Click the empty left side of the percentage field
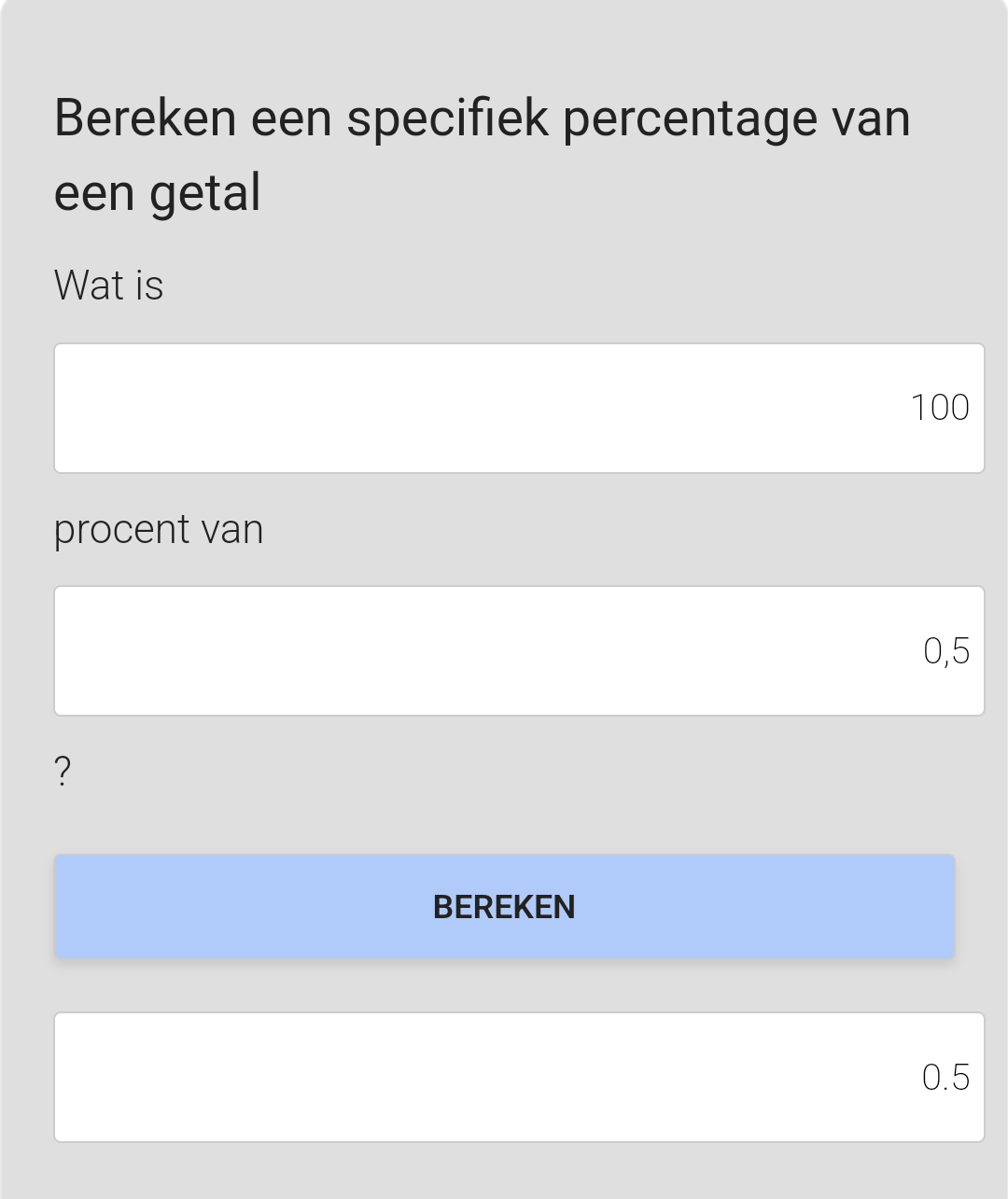 [187, 409]
